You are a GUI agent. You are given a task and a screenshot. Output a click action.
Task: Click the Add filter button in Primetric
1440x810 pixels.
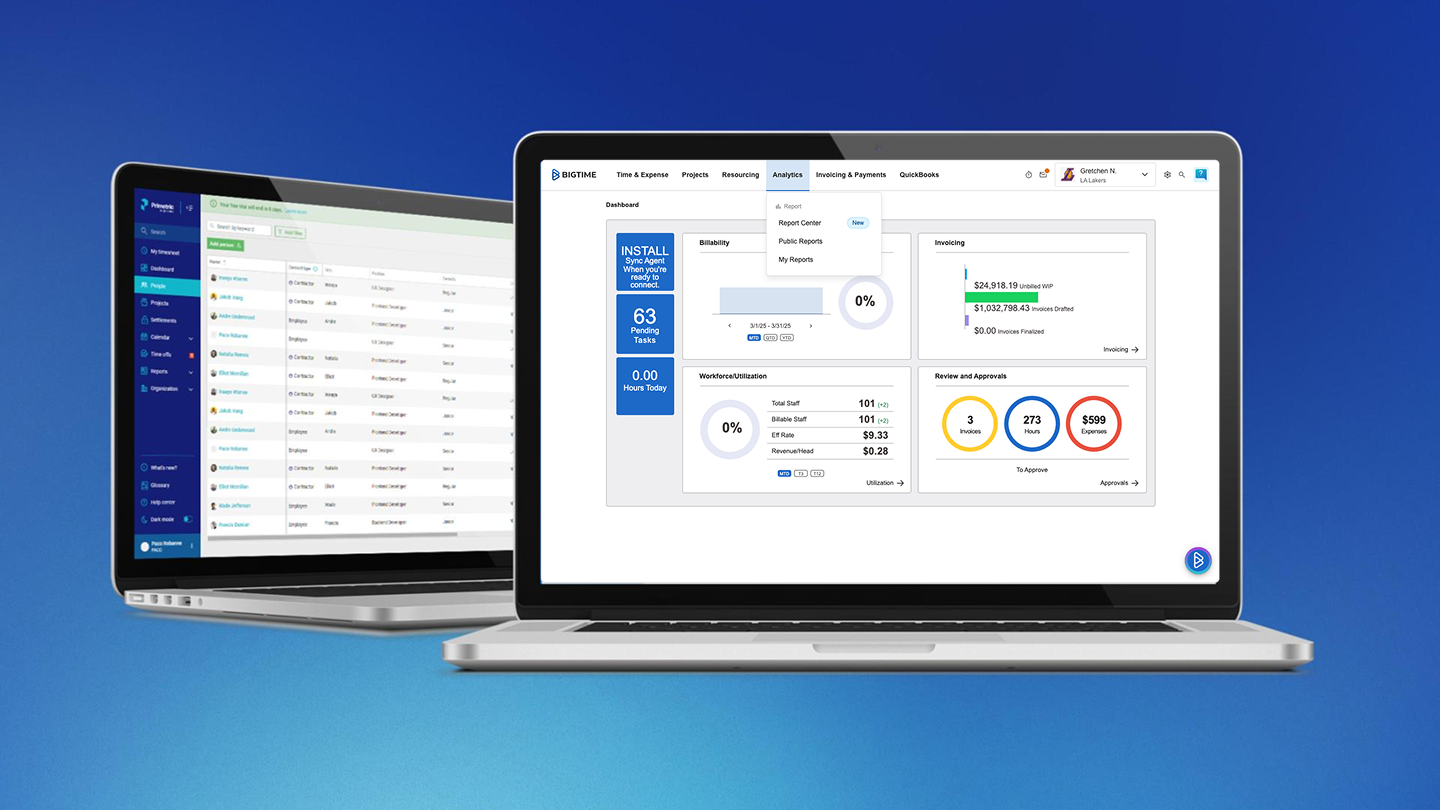point(290,232)
